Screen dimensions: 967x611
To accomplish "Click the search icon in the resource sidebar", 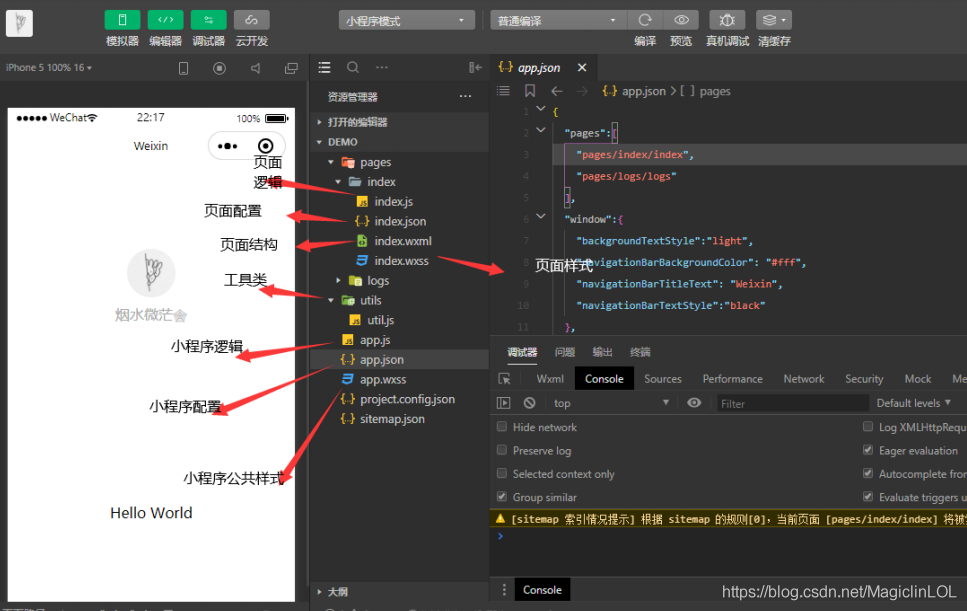I will [x=352, y=66].
